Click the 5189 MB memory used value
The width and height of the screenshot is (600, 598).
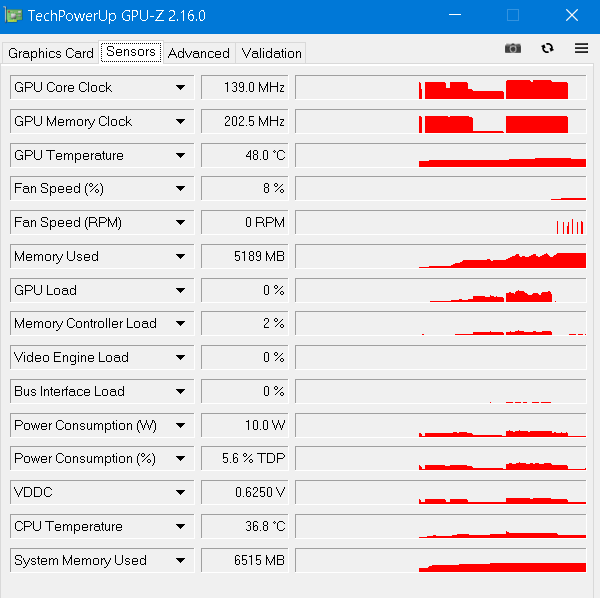click(x=245, y=256)
